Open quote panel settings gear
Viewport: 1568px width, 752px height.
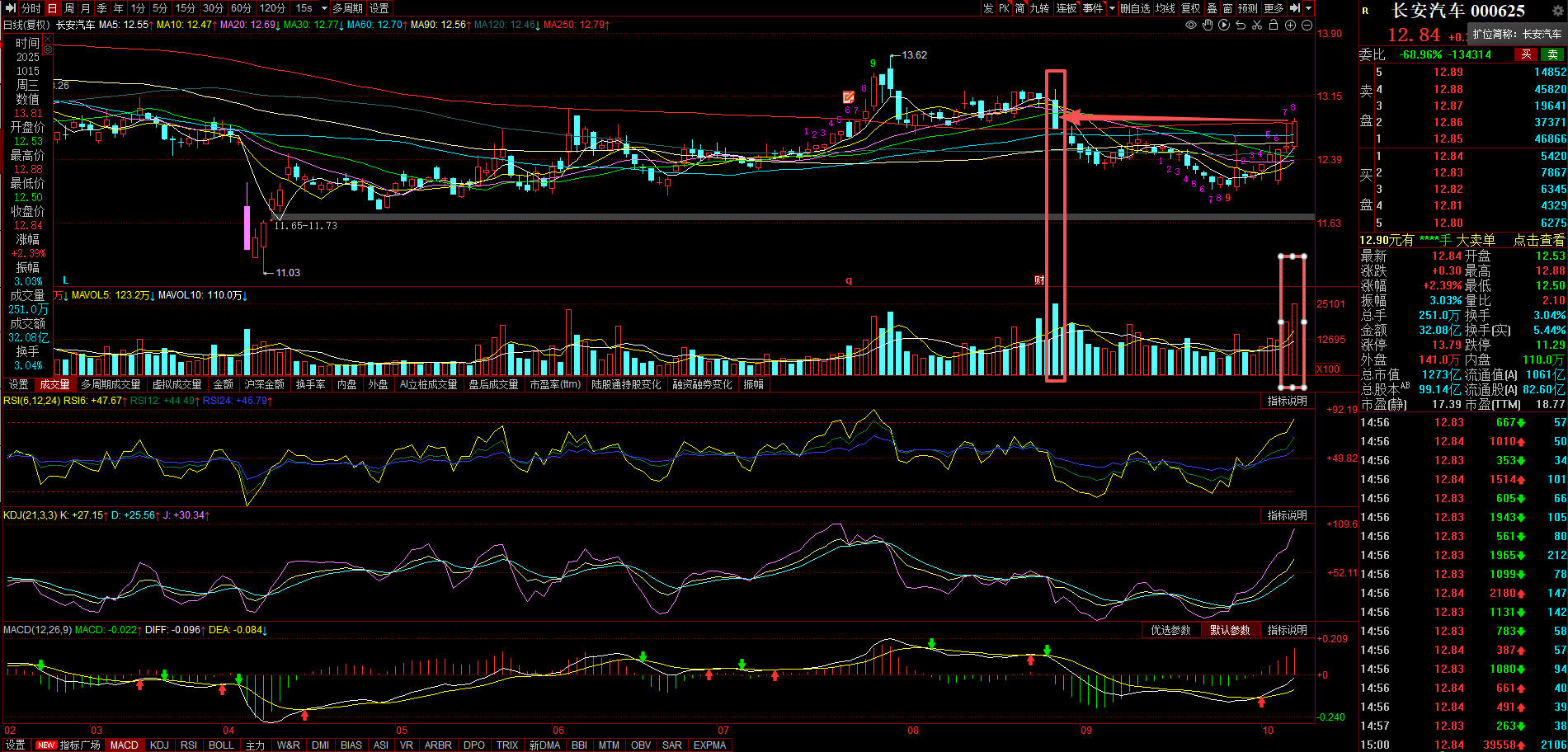click(x=1557, y=10)
